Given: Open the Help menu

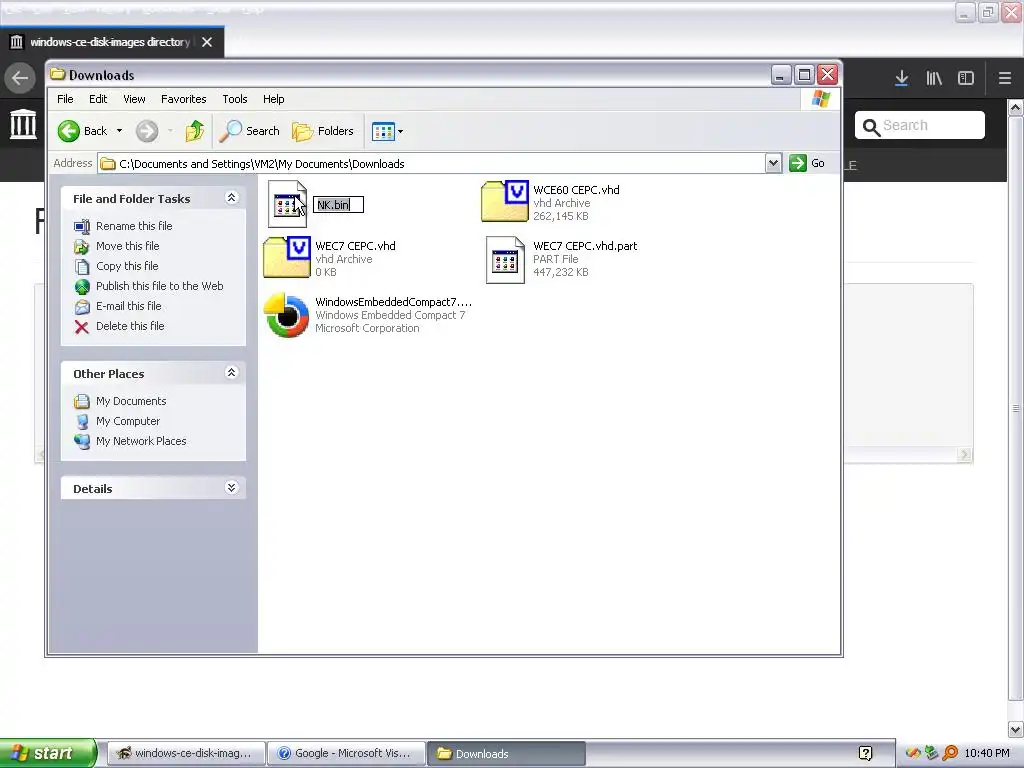Looking at the screenshot, I should click(x=274, y=99).
